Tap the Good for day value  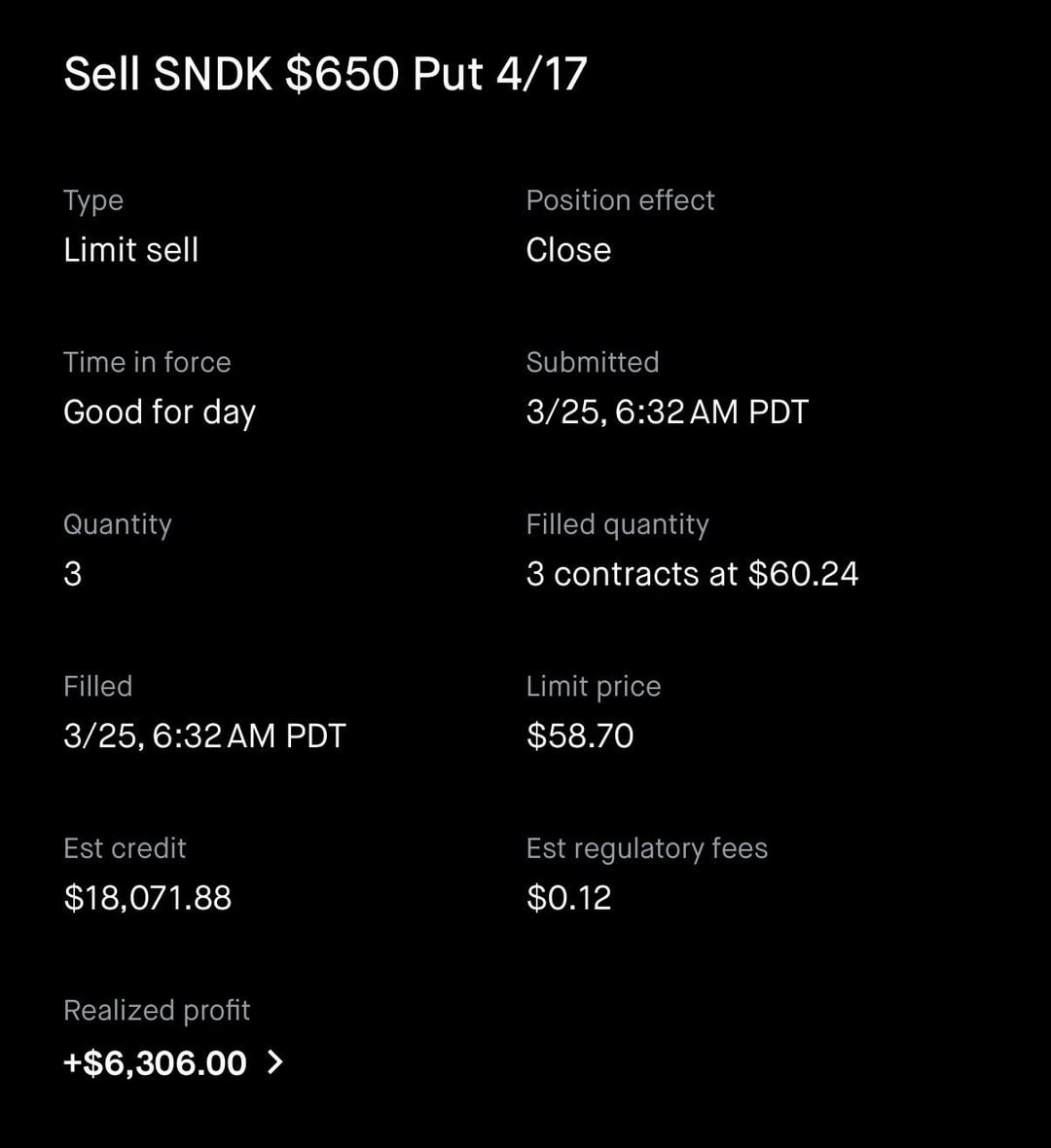pos(160,413)
